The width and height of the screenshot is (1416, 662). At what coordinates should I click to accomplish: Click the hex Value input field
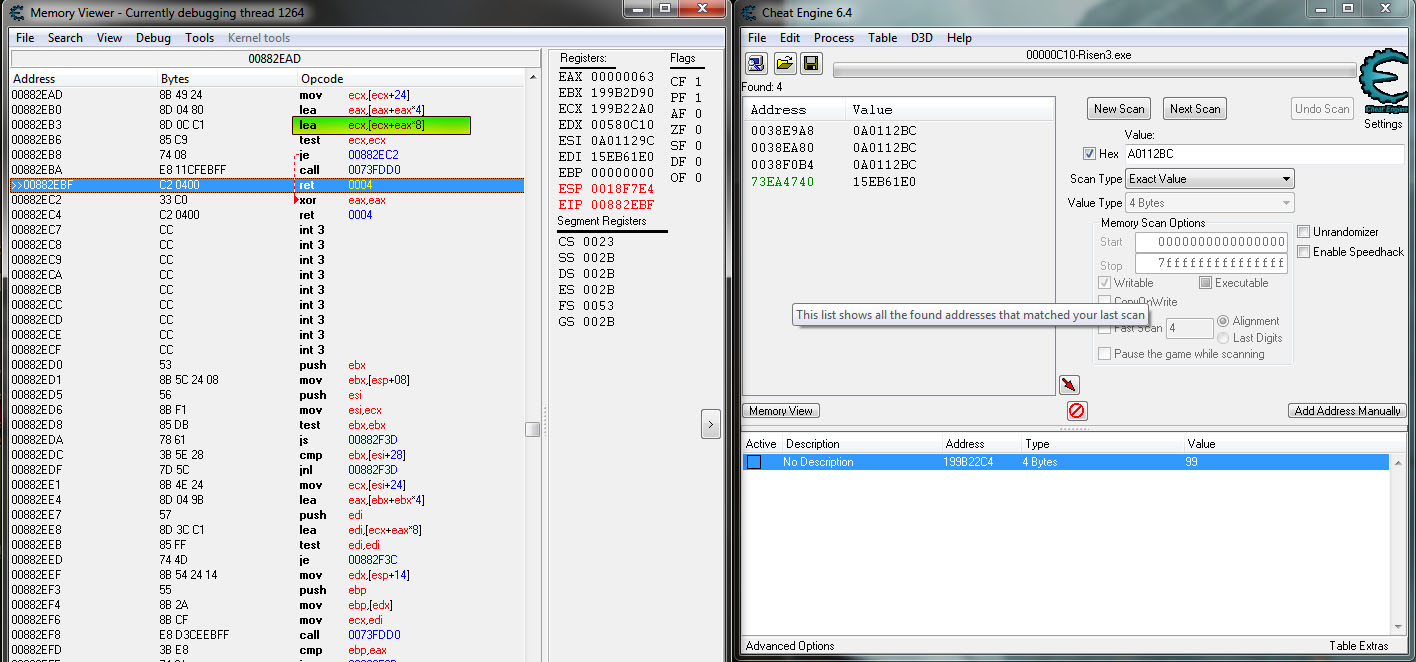click(1263, 154)
